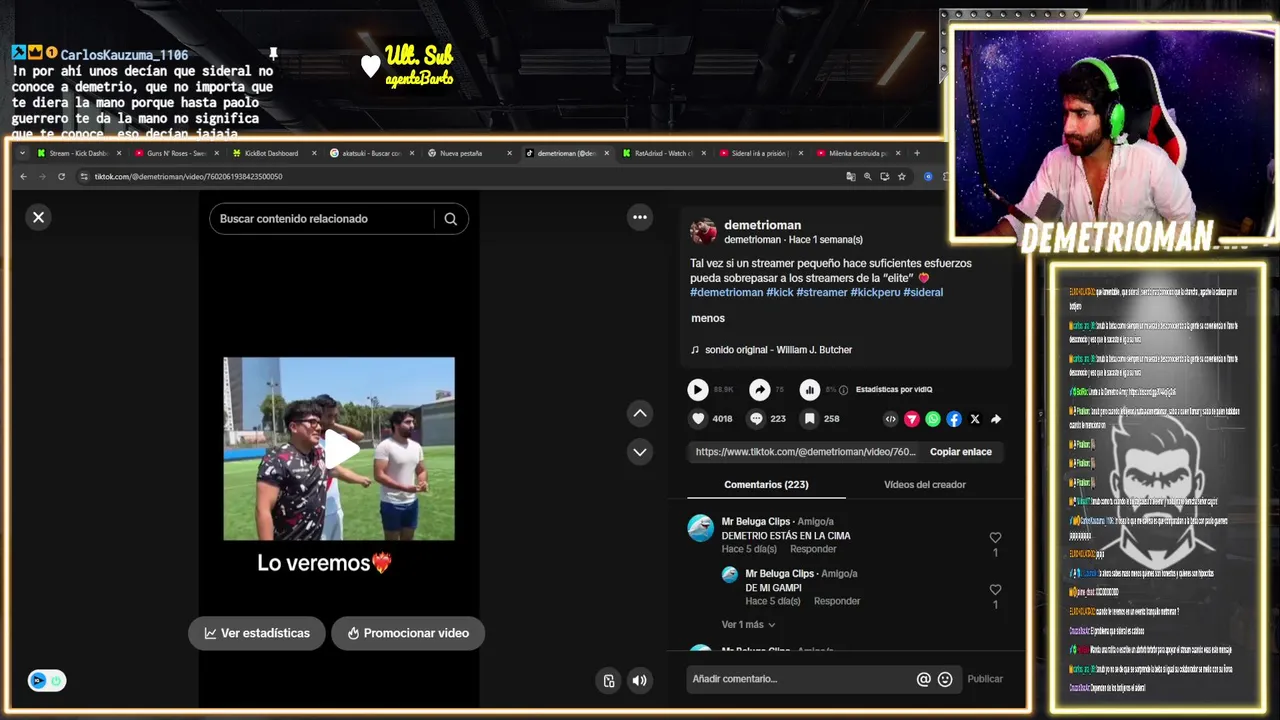This screenshot has width=1280, height=720.
Task: Switch to 'KickBot Dashboard' browser tab
Action: [272, 153]
